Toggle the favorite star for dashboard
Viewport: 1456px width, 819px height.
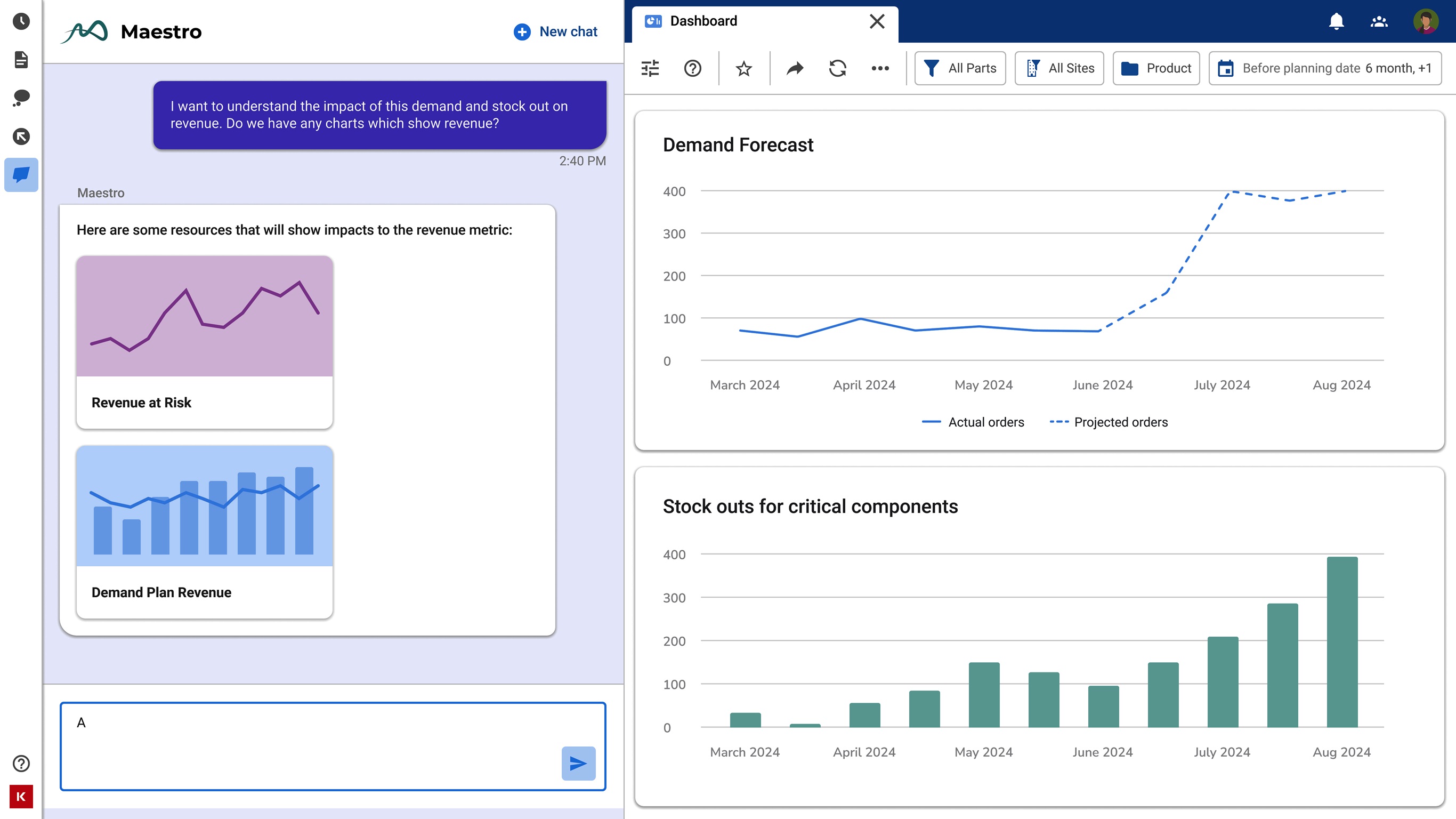click(743, 68)
